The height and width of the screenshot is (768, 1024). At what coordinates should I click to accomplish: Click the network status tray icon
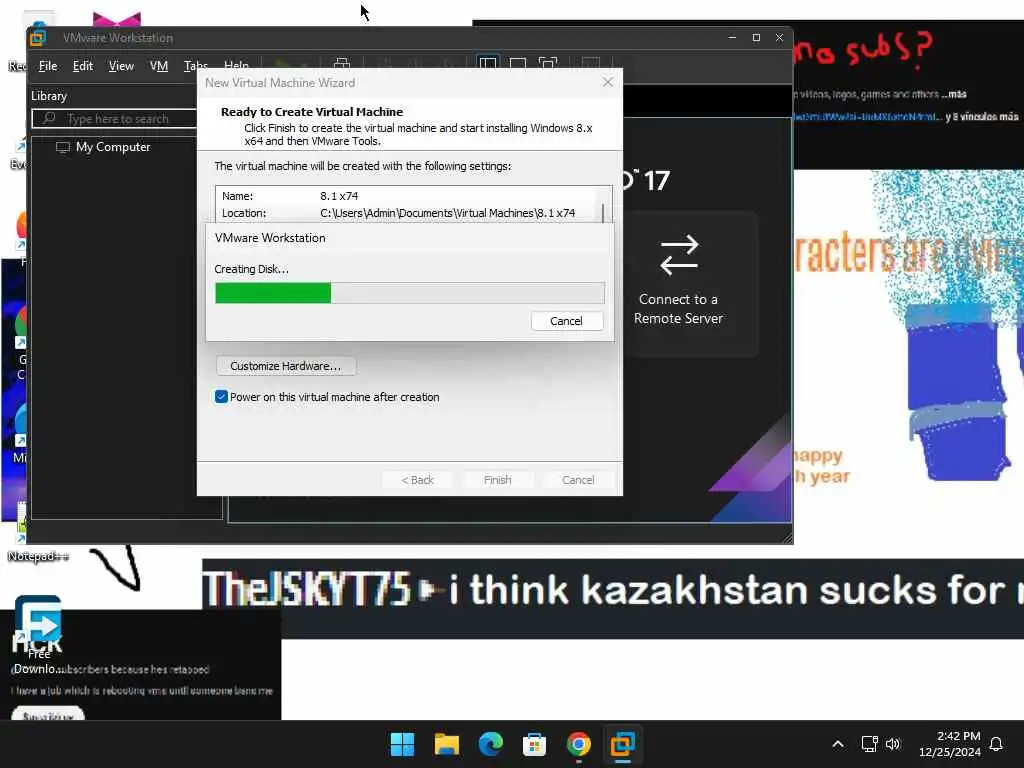[x=869, y=744]
